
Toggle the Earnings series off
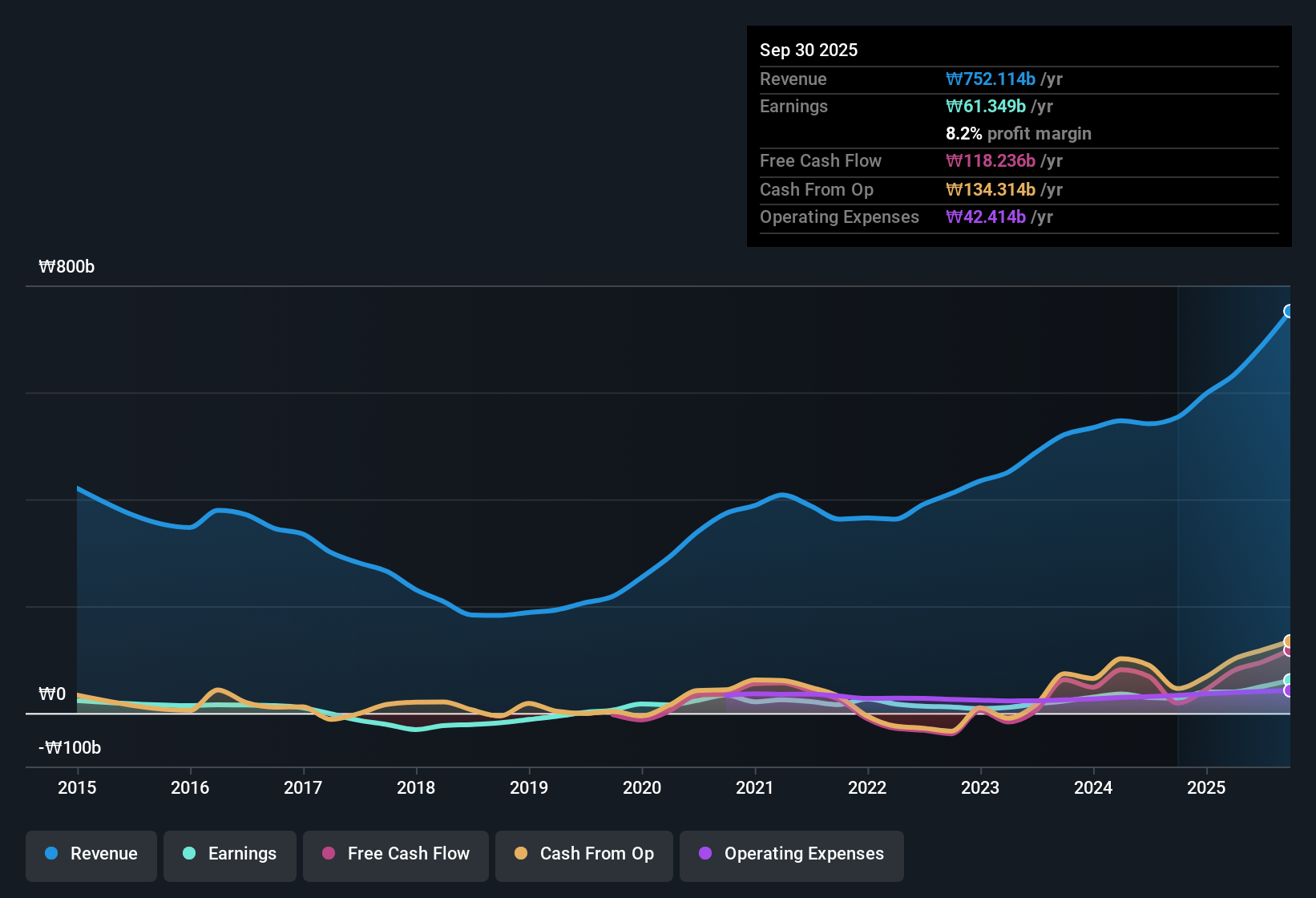(229, 854)
